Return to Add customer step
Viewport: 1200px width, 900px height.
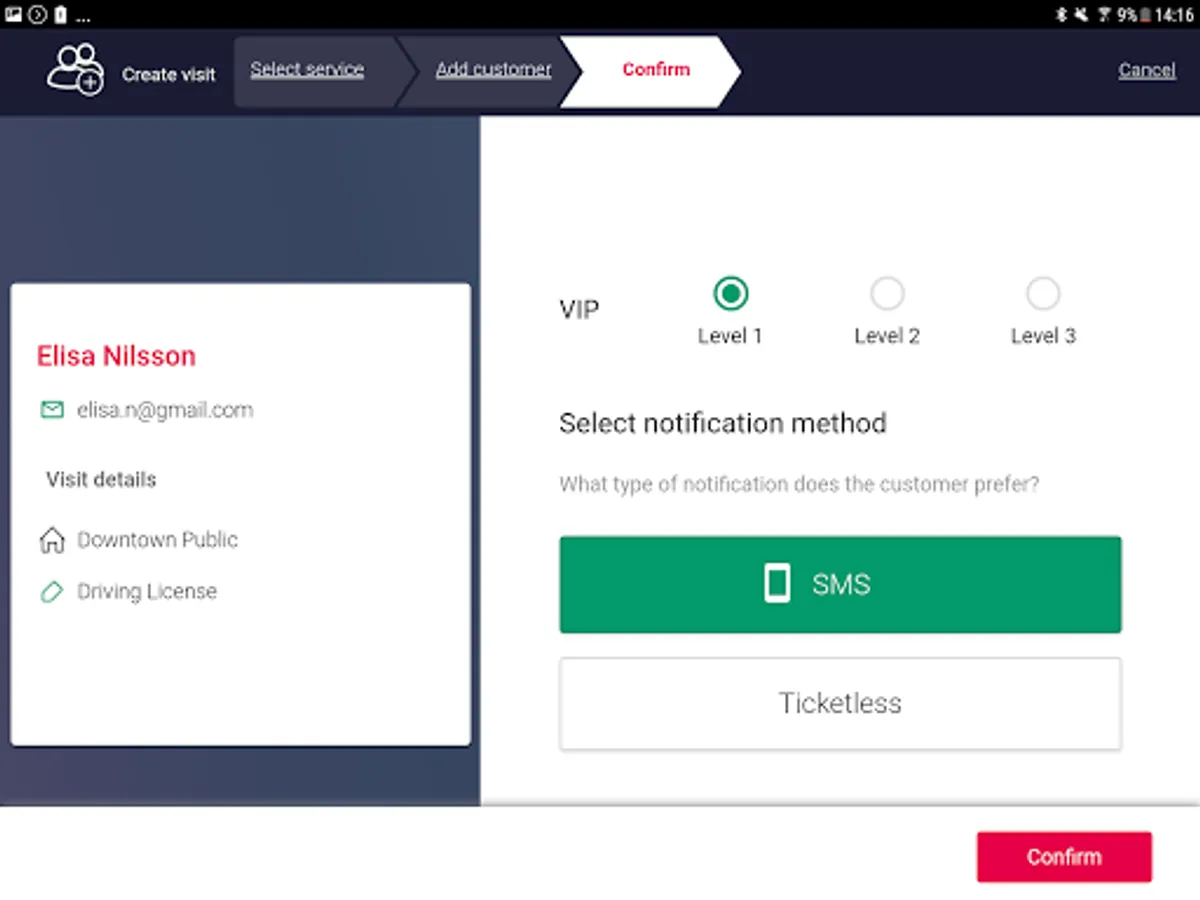[493, 70]
